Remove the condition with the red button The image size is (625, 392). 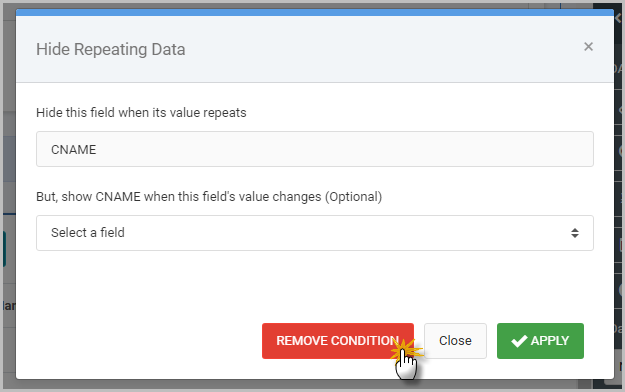(338, 341)
